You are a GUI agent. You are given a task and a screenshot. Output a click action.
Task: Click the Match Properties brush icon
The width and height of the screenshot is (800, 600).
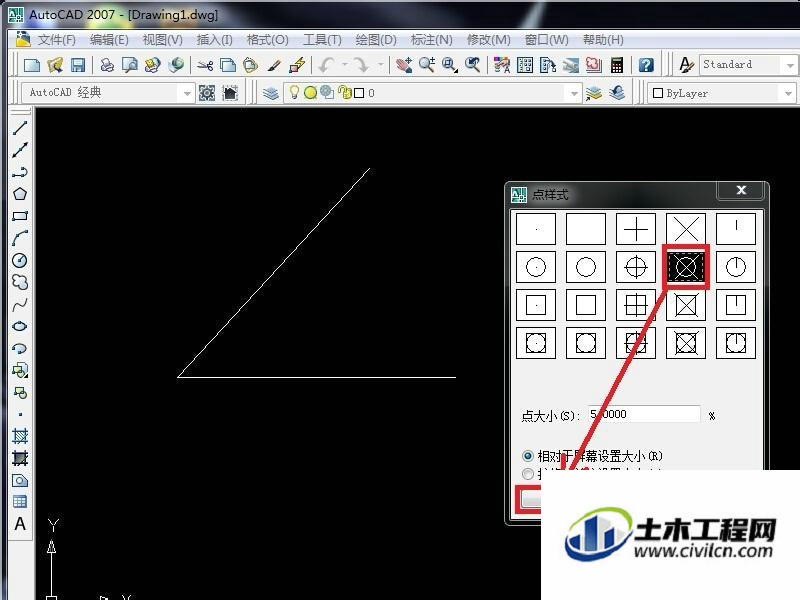(274, 65)
